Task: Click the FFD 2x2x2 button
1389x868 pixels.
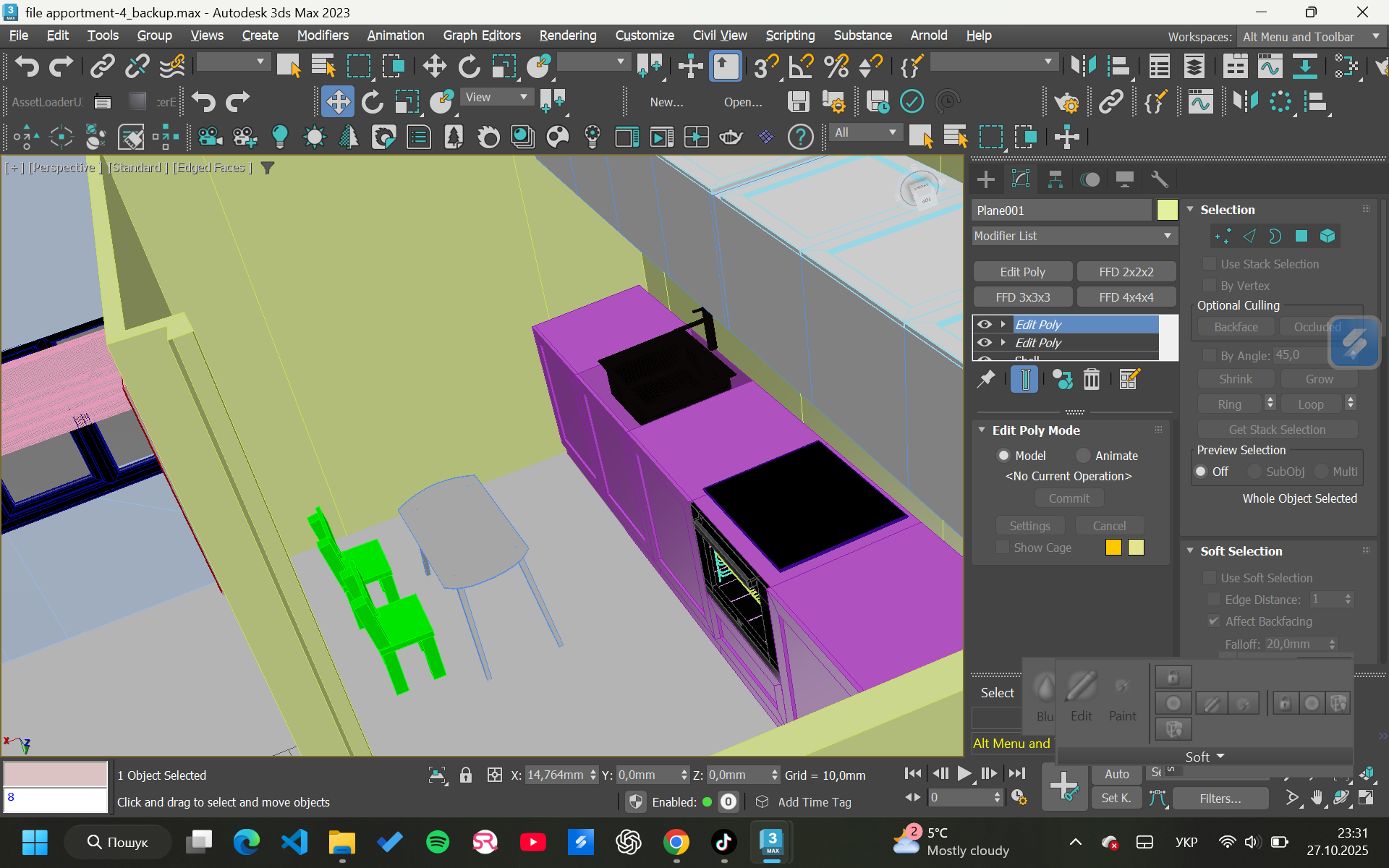Action: click(x=1126, y=272)
